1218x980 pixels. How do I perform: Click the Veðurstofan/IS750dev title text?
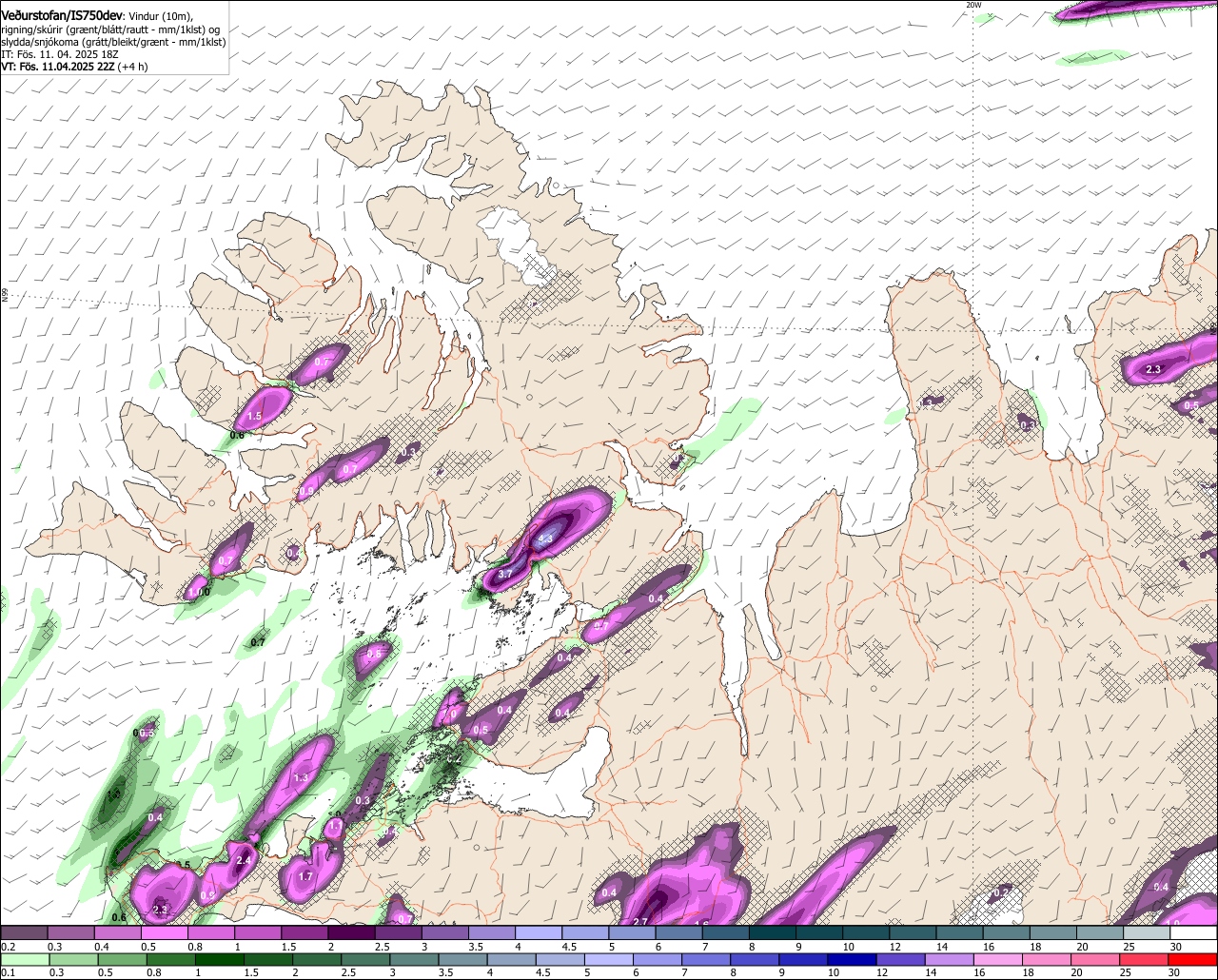pyautogui.click(x=61, y=14)
